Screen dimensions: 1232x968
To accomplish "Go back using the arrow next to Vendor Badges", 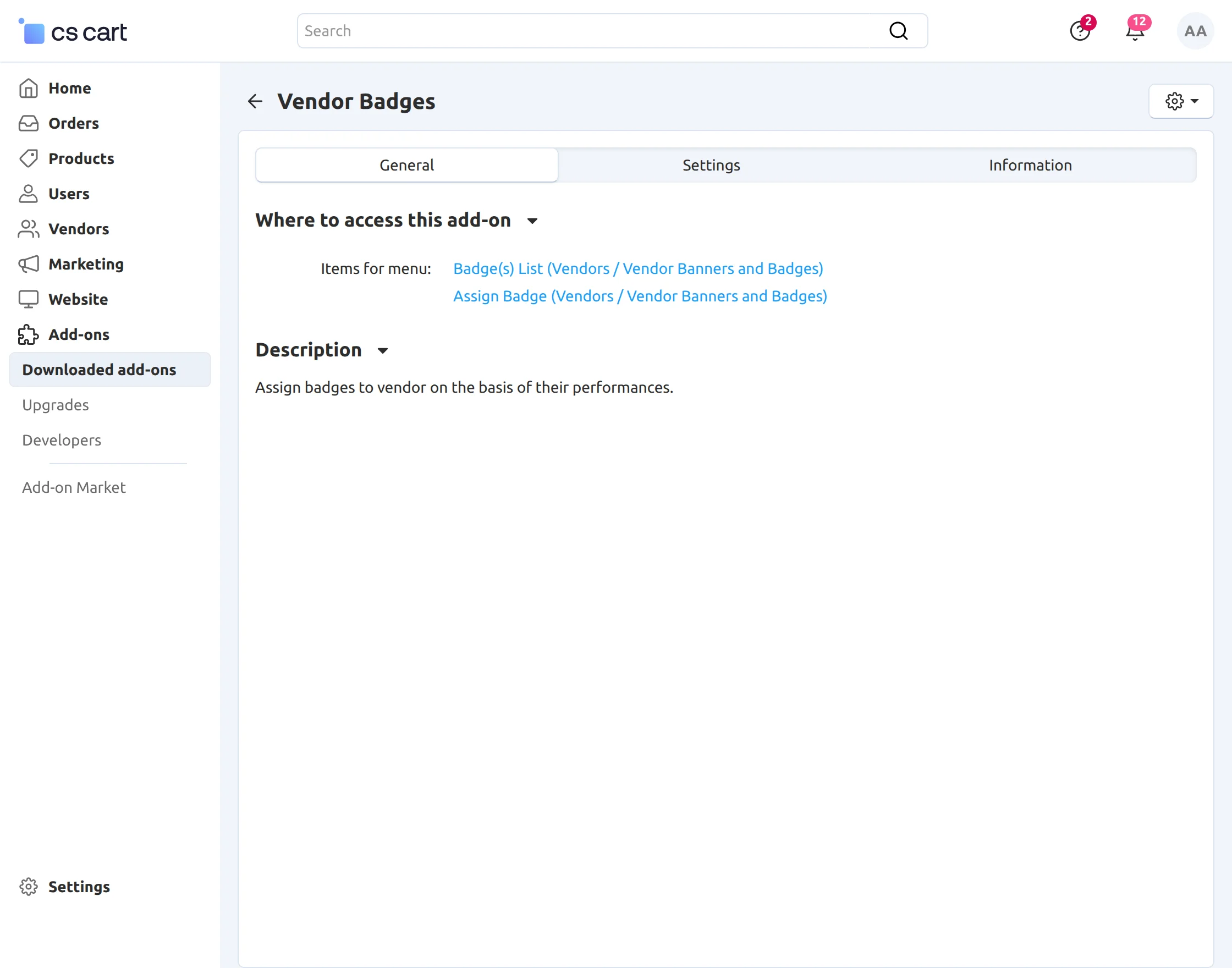I will pyautogui.click(x=255, y=101).
